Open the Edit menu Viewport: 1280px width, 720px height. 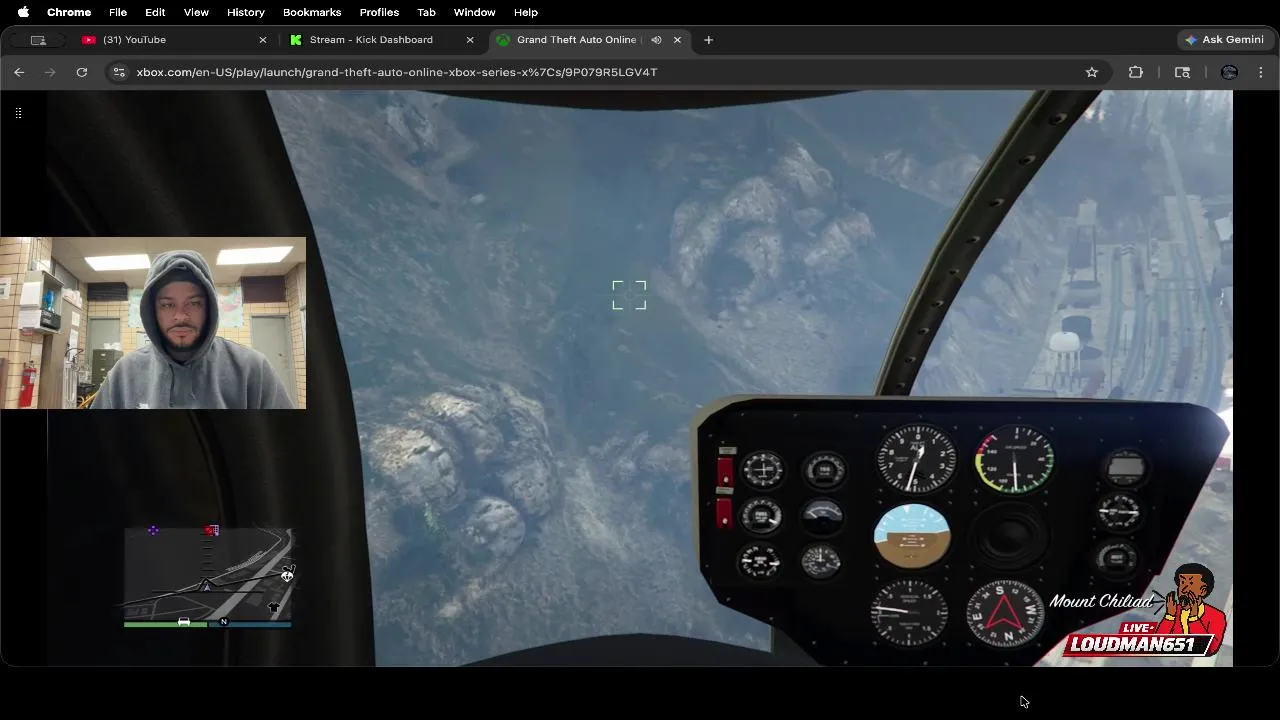pos(155,12)
